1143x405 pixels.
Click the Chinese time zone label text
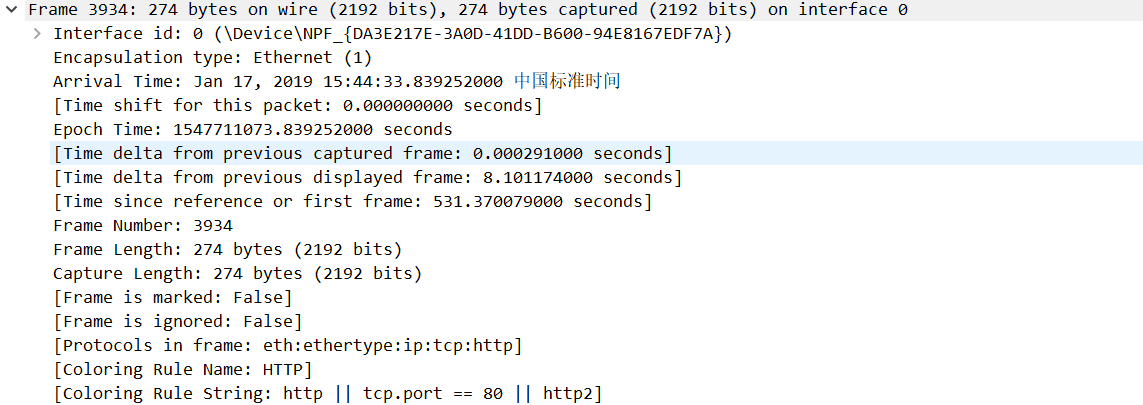tap(567, 82)
